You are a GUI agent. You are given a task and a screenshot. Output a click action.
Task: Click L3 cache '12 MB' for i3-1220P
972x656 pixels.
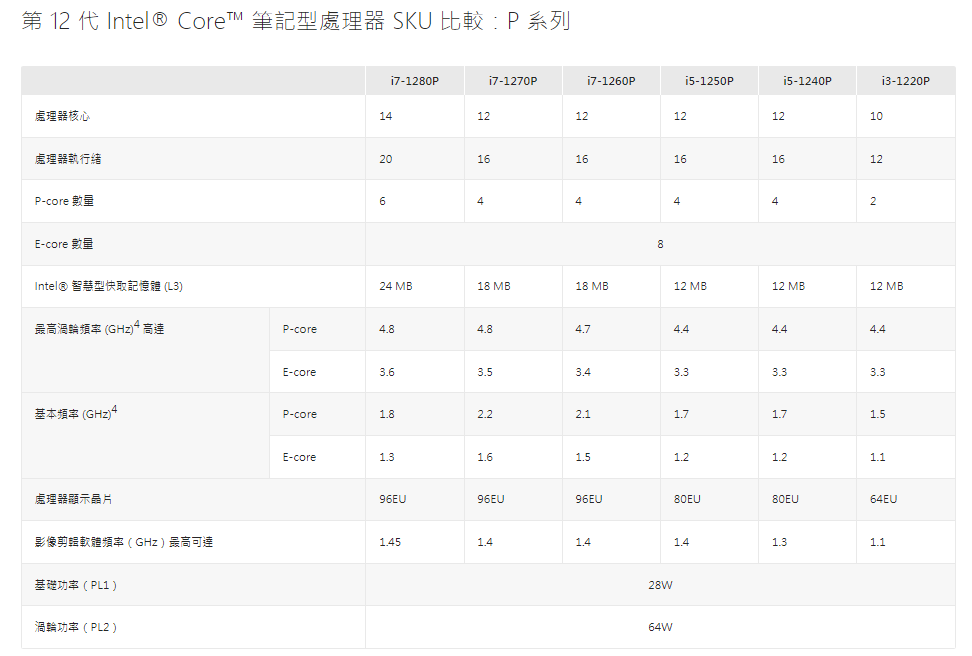[x=886, y=286]
